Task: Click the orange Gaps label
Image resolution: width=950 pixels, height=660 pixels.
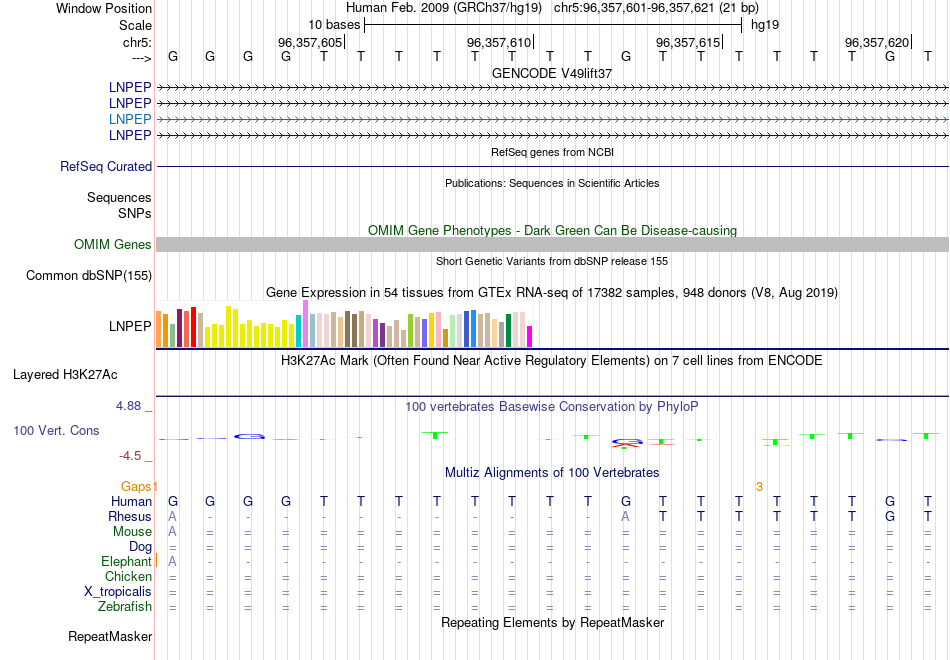Action: click(x=136, y=486)
